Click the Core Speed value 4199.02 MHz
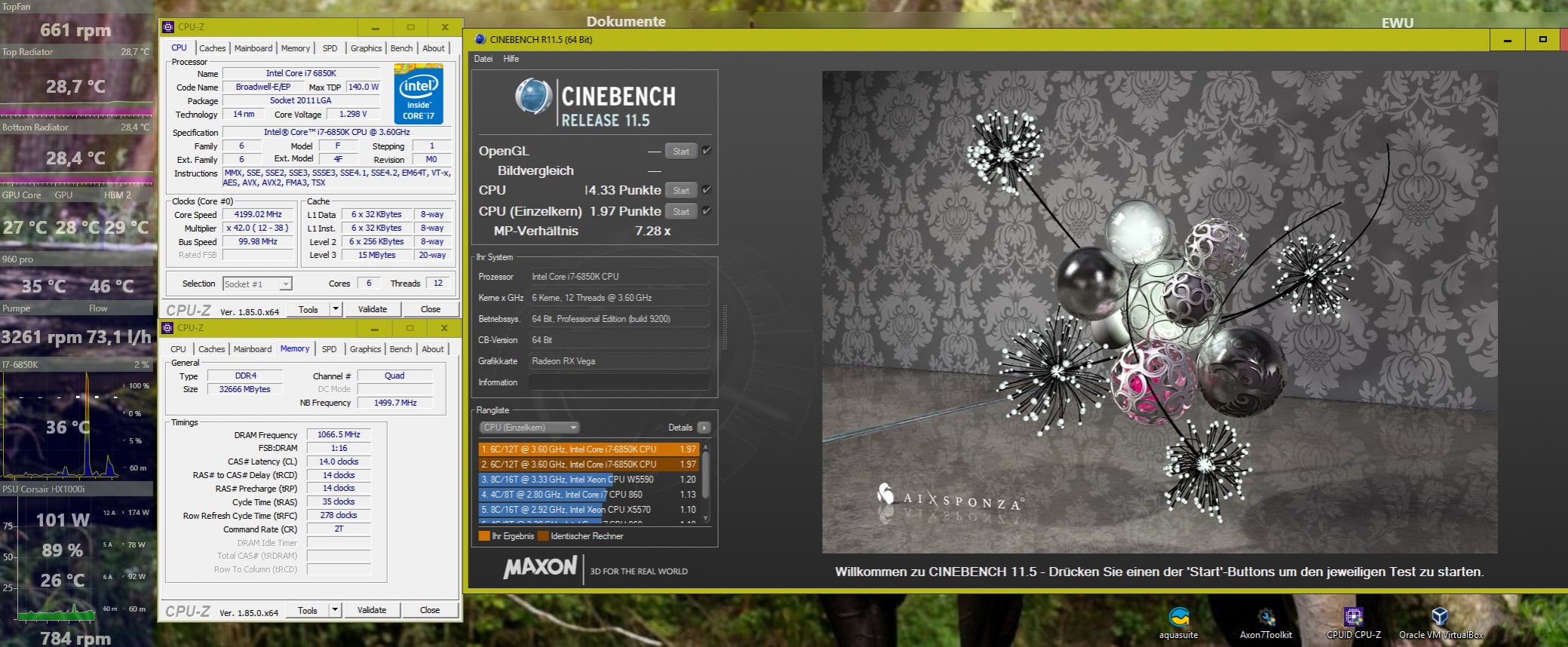The height and width of the screenshot is (647, 1568). [258, 214]
